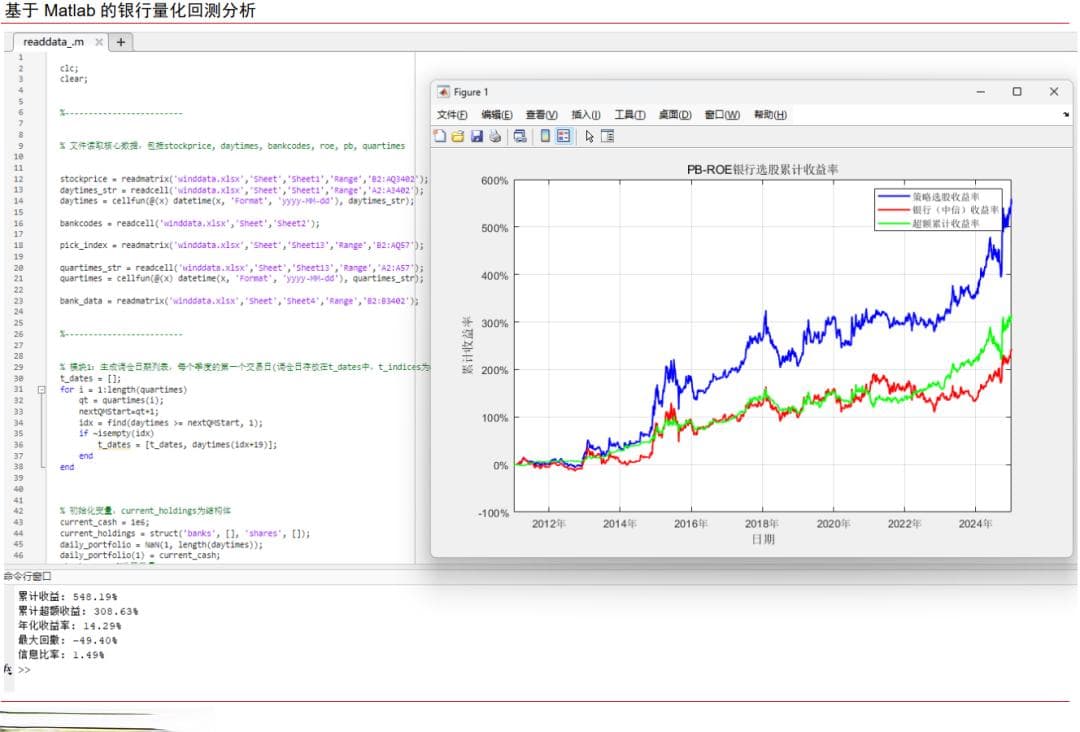Click the 600% y-axis tick label
This screenshot has height=732, width=1080.
coord(495,180)
